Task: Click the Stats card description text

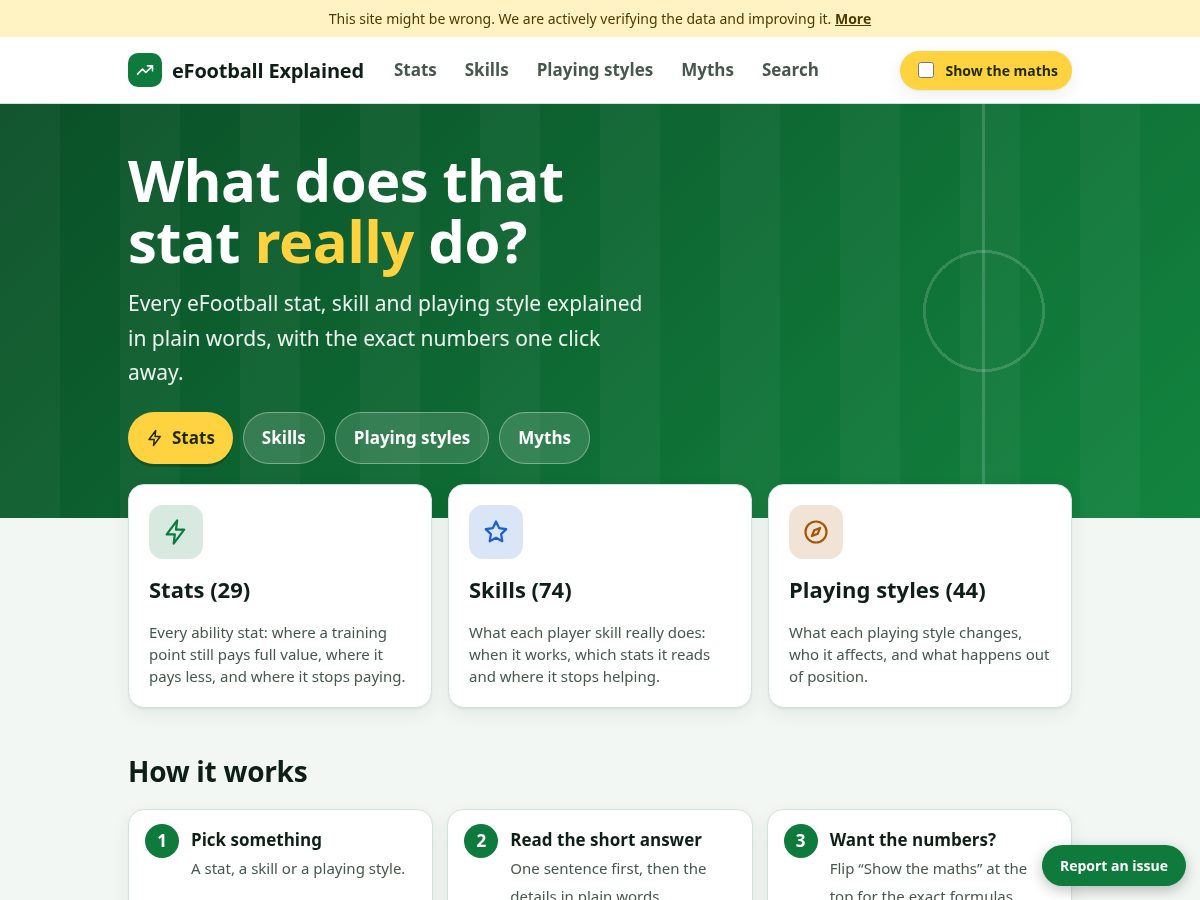Action: coord(277,655)
